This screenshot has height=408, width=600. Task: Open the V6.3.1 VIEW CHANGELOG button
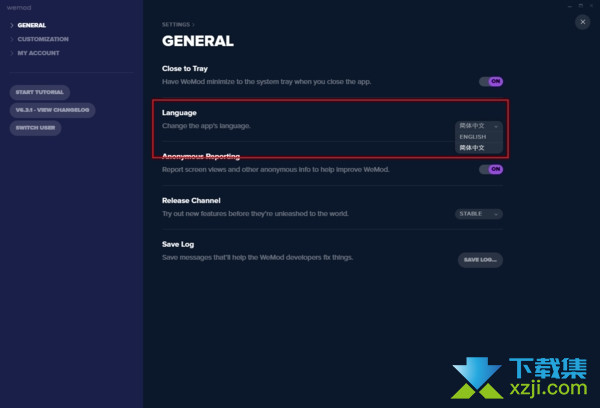click(x=52, y=110)
